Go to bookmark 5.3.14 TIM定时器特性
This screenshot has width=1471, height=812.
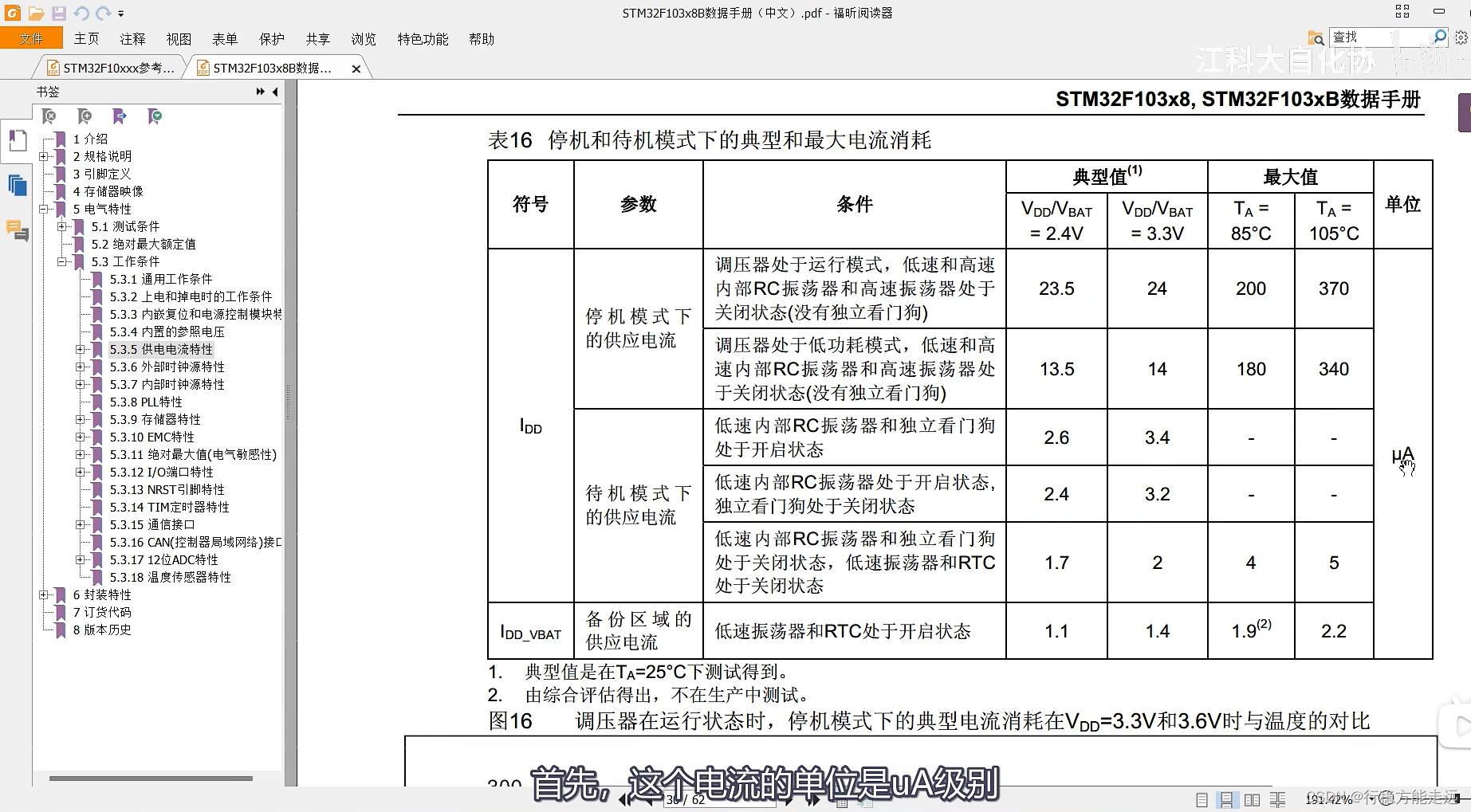coord(170,507)
